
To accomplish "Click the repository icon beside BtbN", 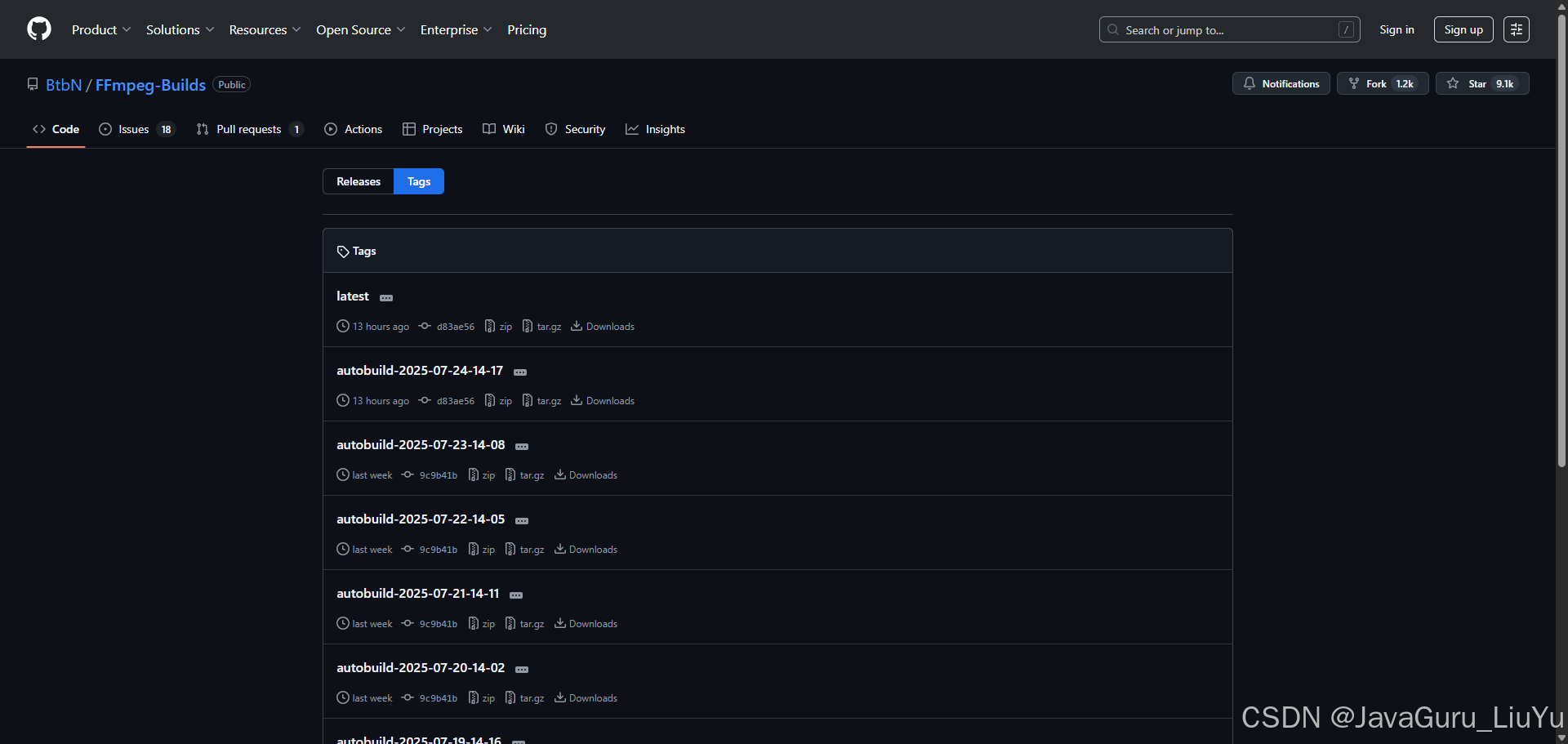I will (x=33, y=84).
